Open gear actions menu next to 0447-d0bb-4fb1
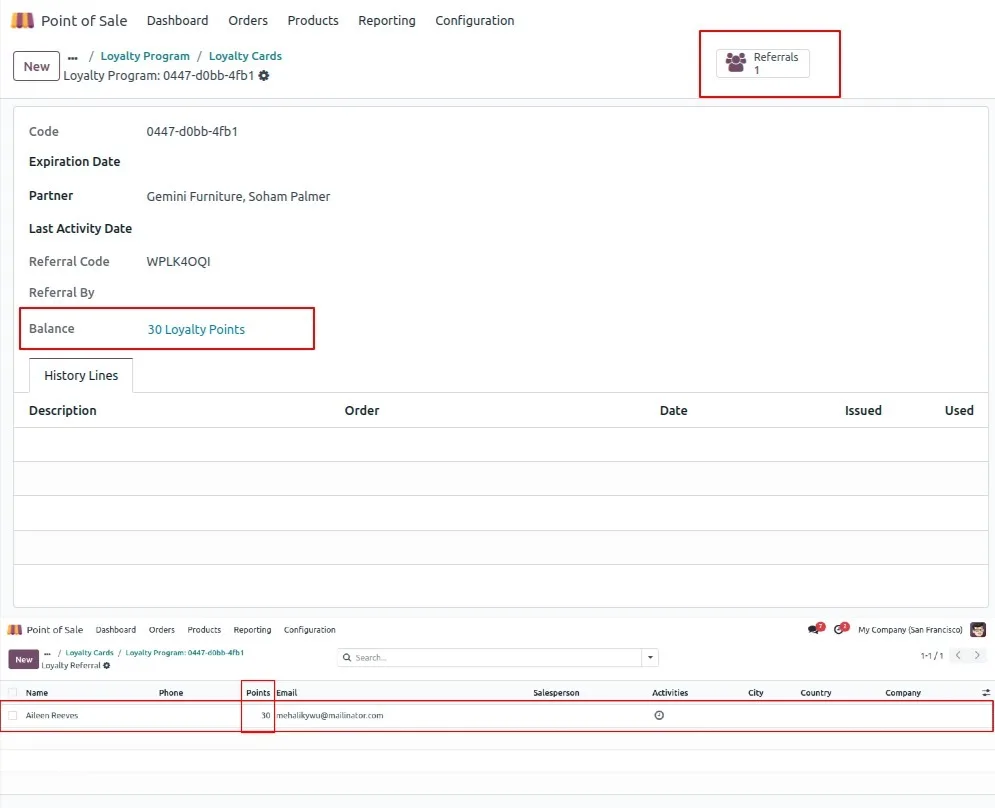The height and width of the screenshot is (808, 995). [x=264, y=76]
